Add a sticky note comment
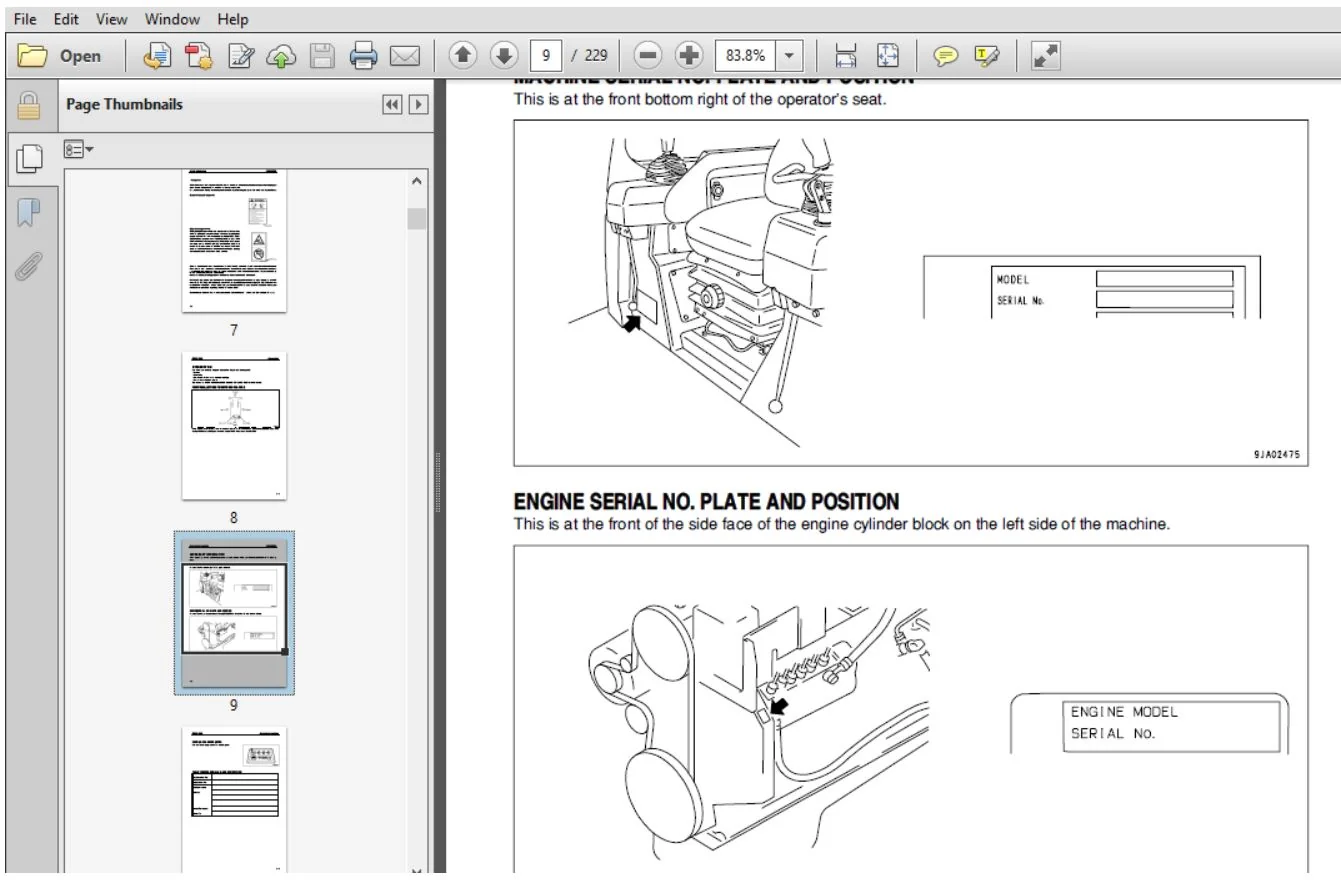The height and width of the screenshot is (880, 1341). point(945,56)
